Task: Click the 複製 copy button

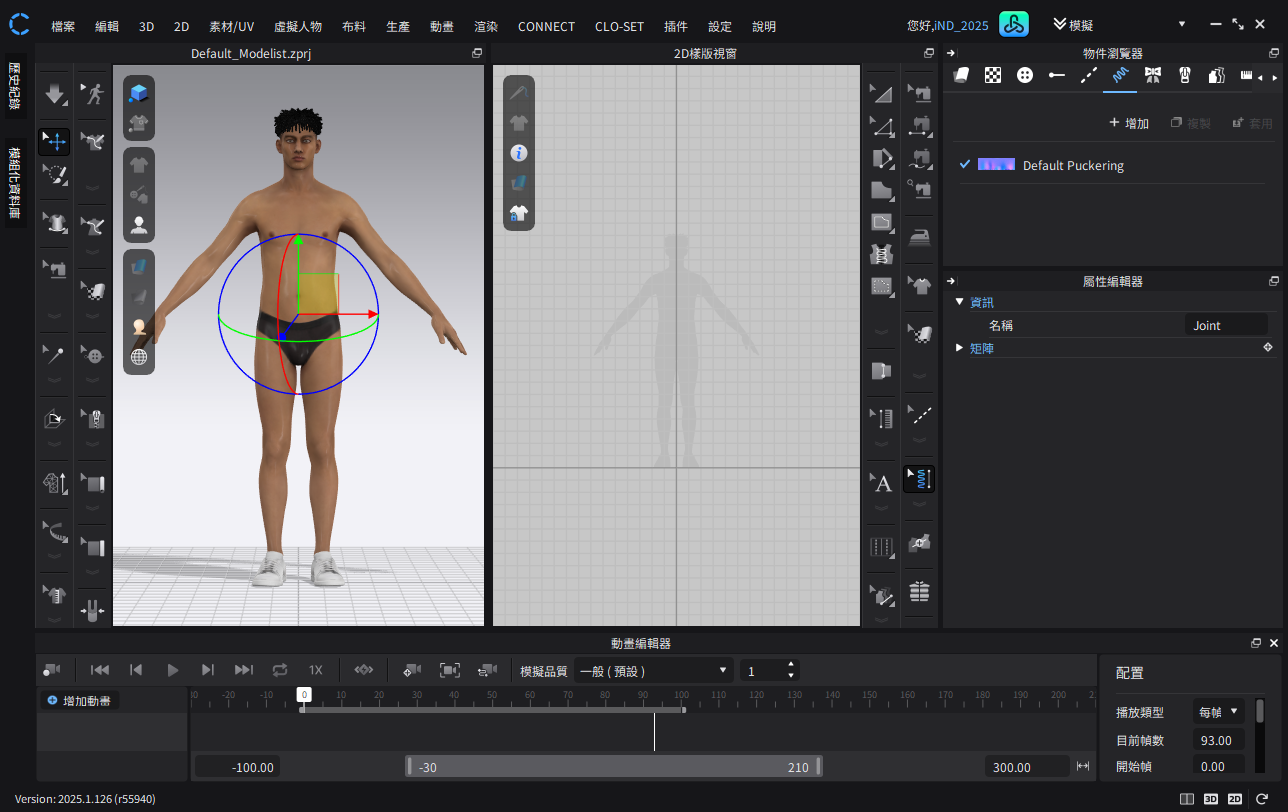Action: [1191, 123]
